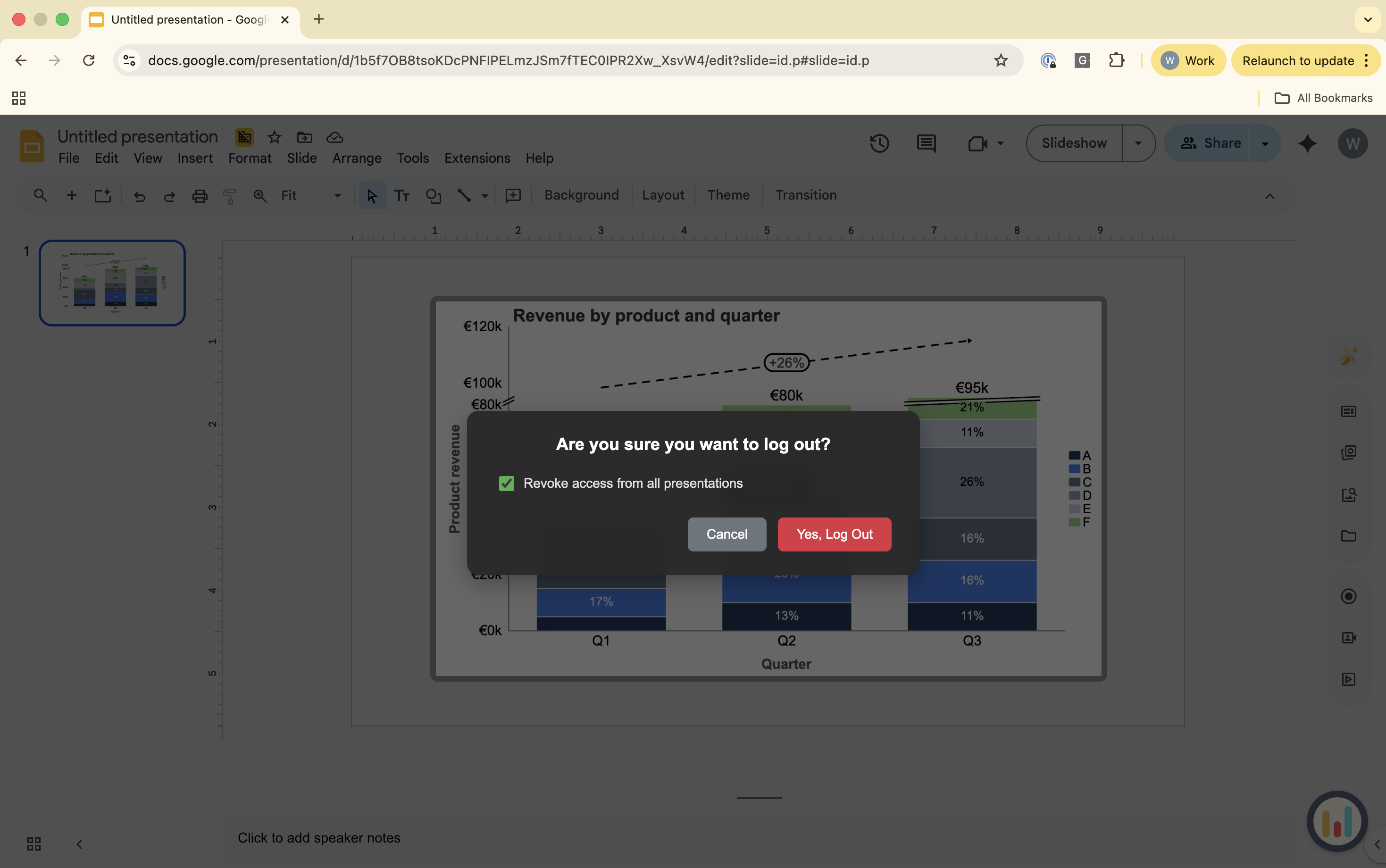Image resolution: width=1386 pixels, height=868 pixels.
Task: Uncheck Revoke access from all presentations
Action: tap(506, 483)
